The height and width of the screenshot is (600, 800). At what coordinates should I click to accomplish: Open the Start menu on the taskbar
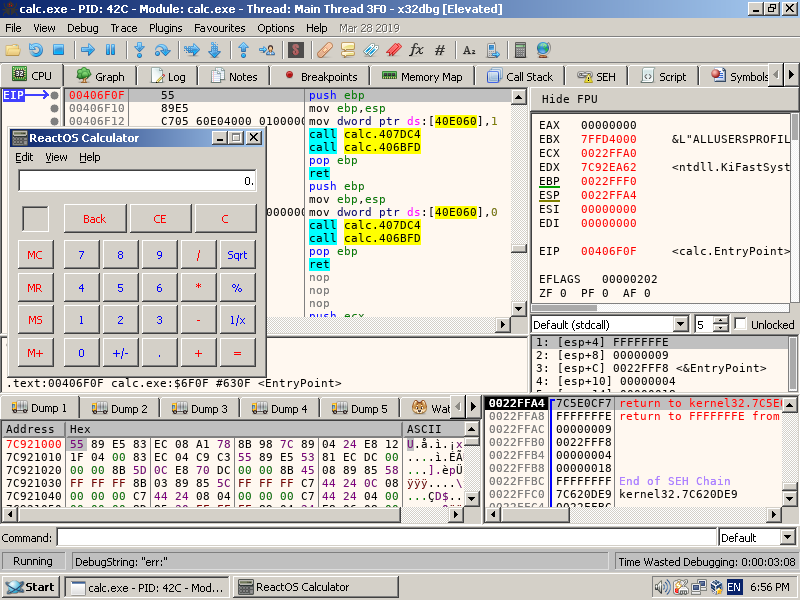pyautogui.click(x=31, y=587)
